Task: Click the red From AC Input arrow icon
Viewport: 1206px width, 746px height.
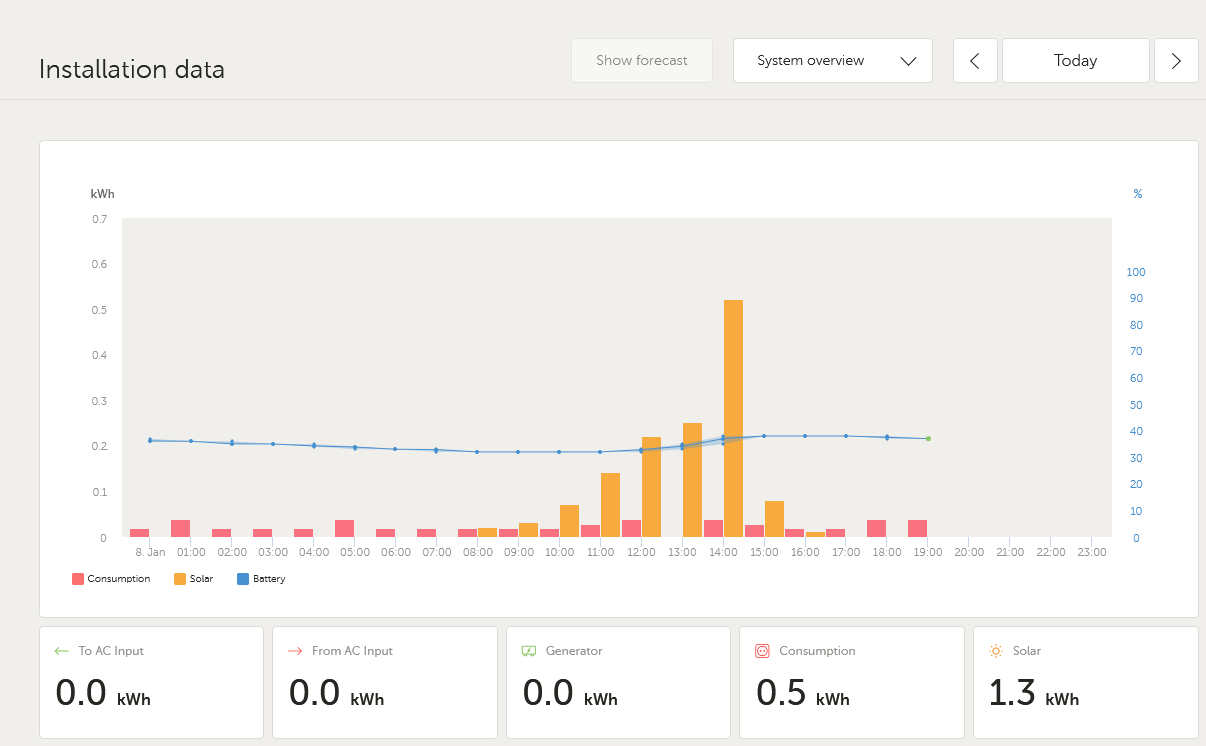Action: pyautogui.click(x=294, y=651)
